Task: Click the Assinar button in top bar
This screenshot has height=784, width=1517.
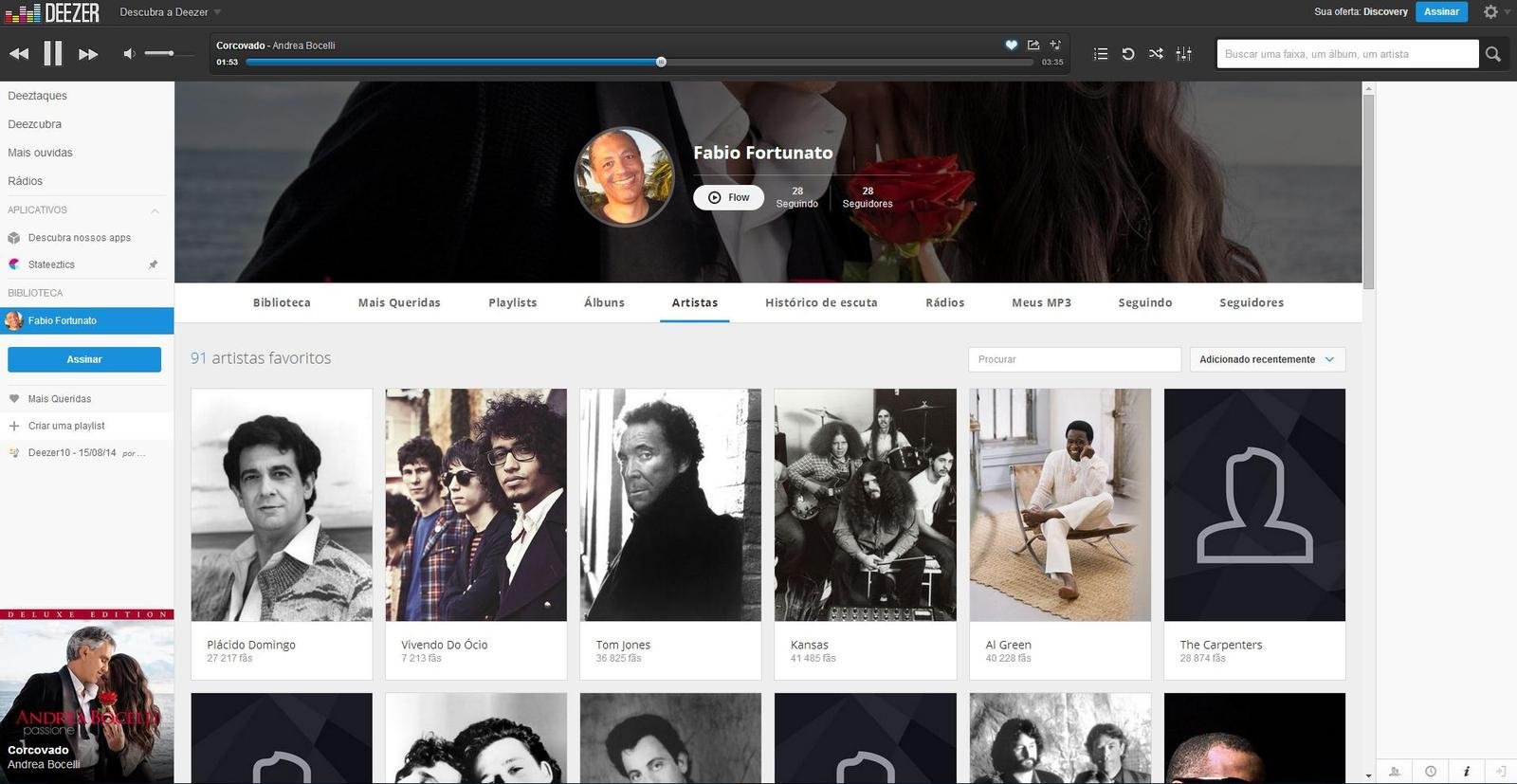Action: pos(1441,11)
